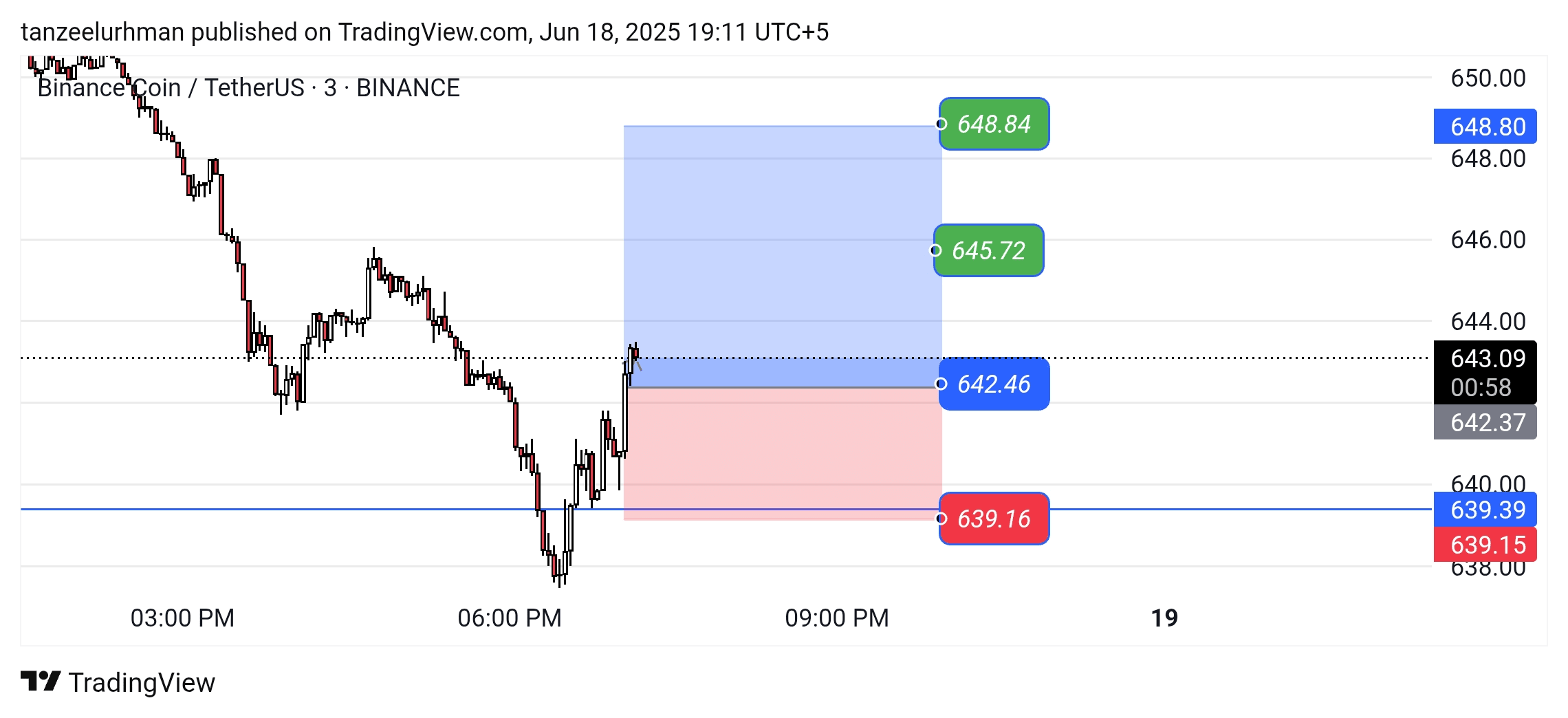
Task: Click the 648.84 green target label
Action: 994,124
